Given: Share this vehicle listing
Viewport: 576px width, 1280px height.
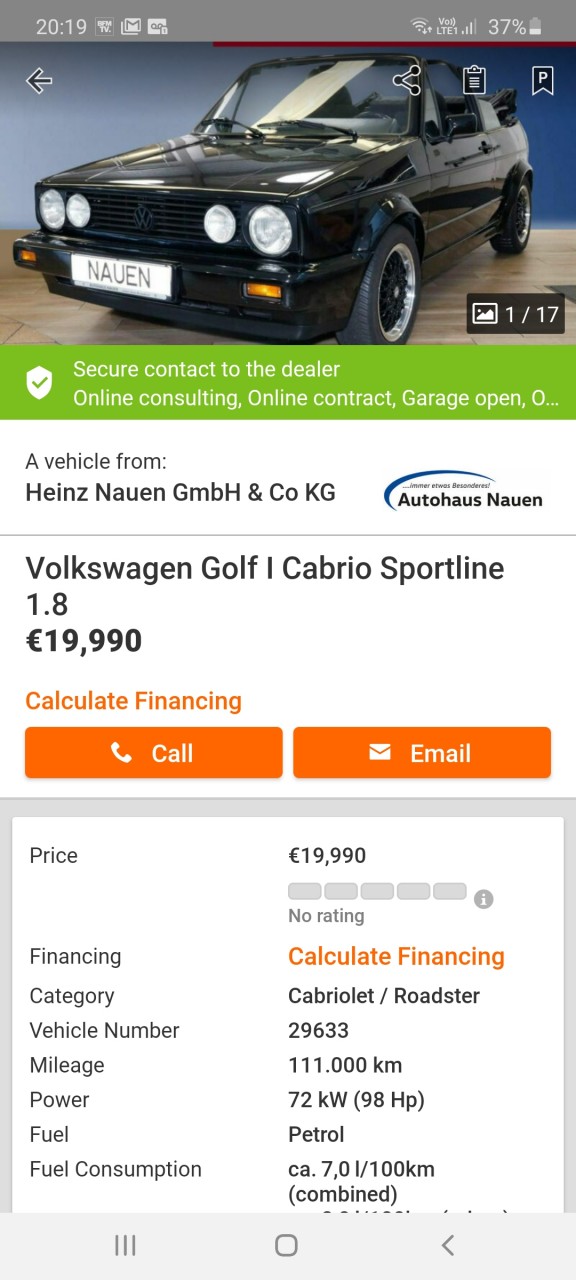Looking at the screenshot, I should (407, 81).
